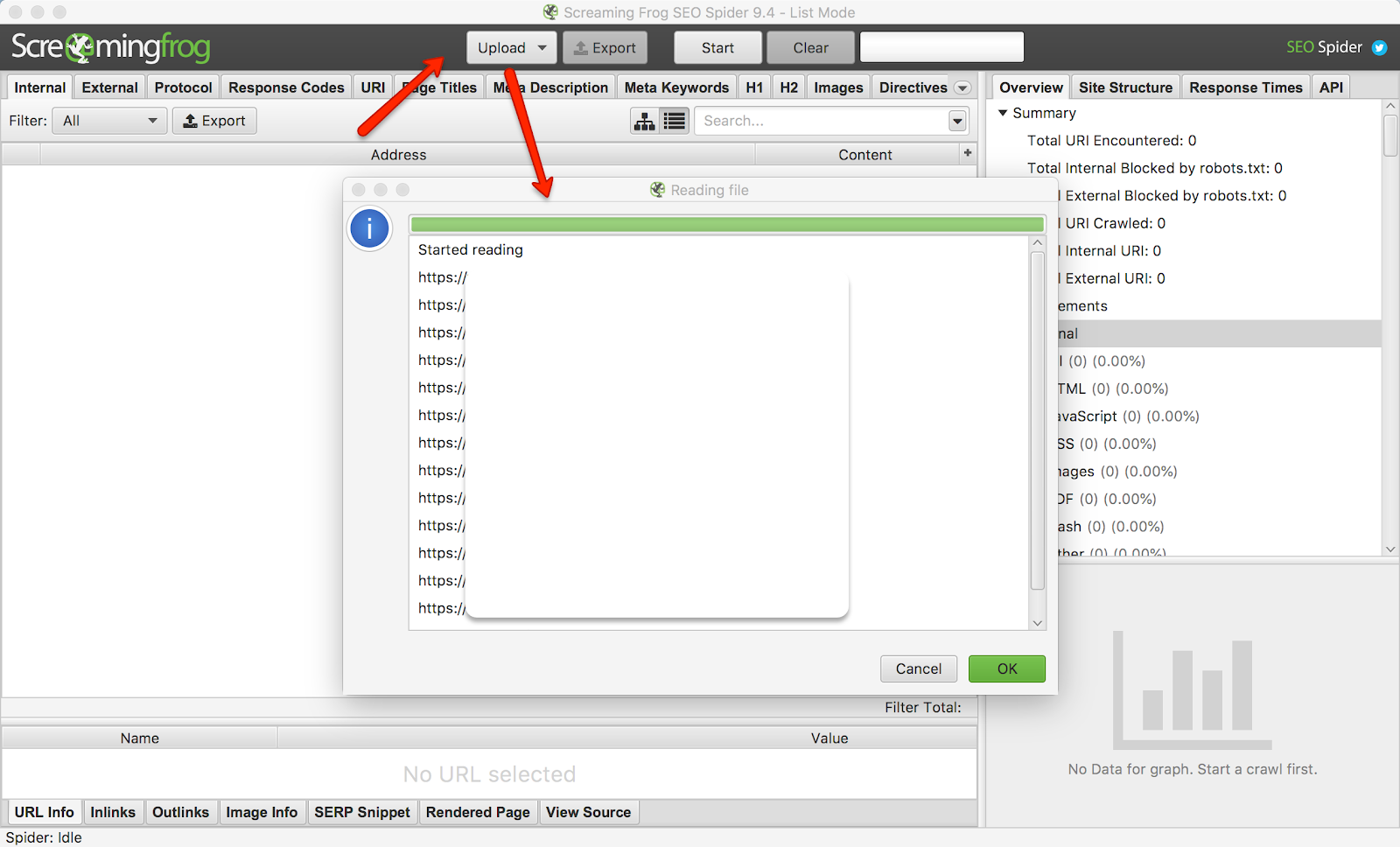The image size is (1400, 847).
Task: Open the Upload dropdown
Action: pyautogui.click(x=512, y=48)
